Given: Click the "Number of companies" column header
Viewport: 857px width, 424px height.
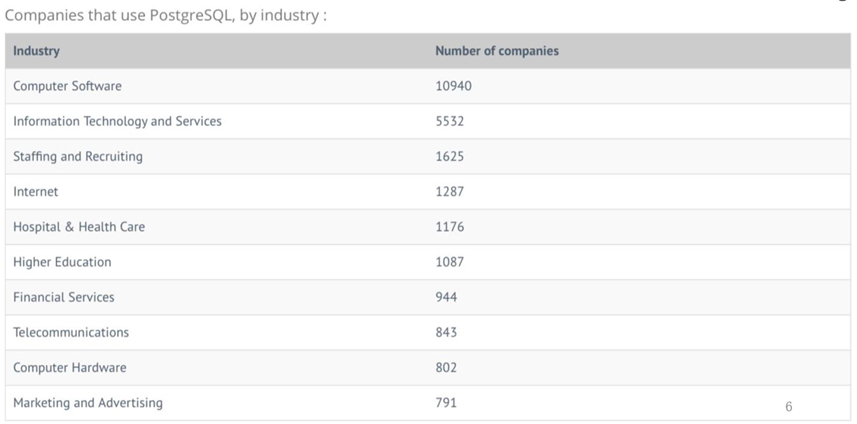Looking at the screenshot, I should 497,51.
